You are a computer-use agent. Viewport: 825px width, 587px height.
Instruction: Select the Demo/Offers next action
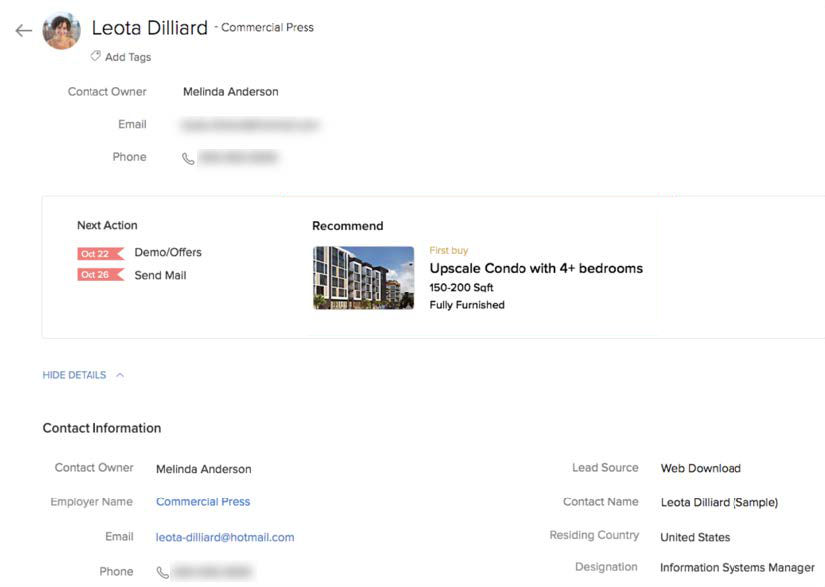168,252
